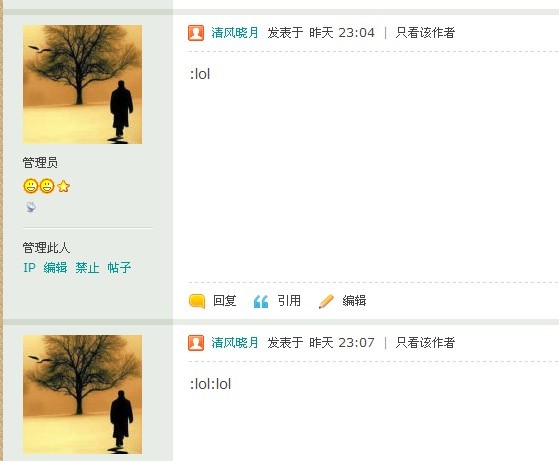Click the first smiley rank icon

31,186
